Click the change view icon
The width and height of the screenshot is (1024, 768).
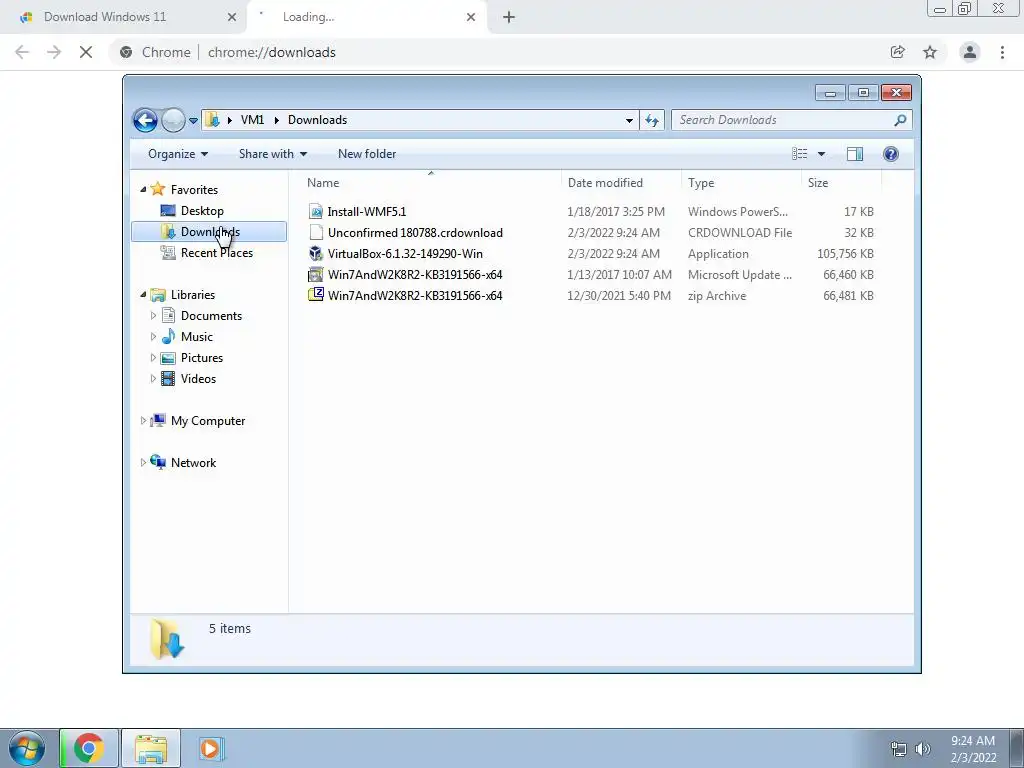tap(800, 154)
